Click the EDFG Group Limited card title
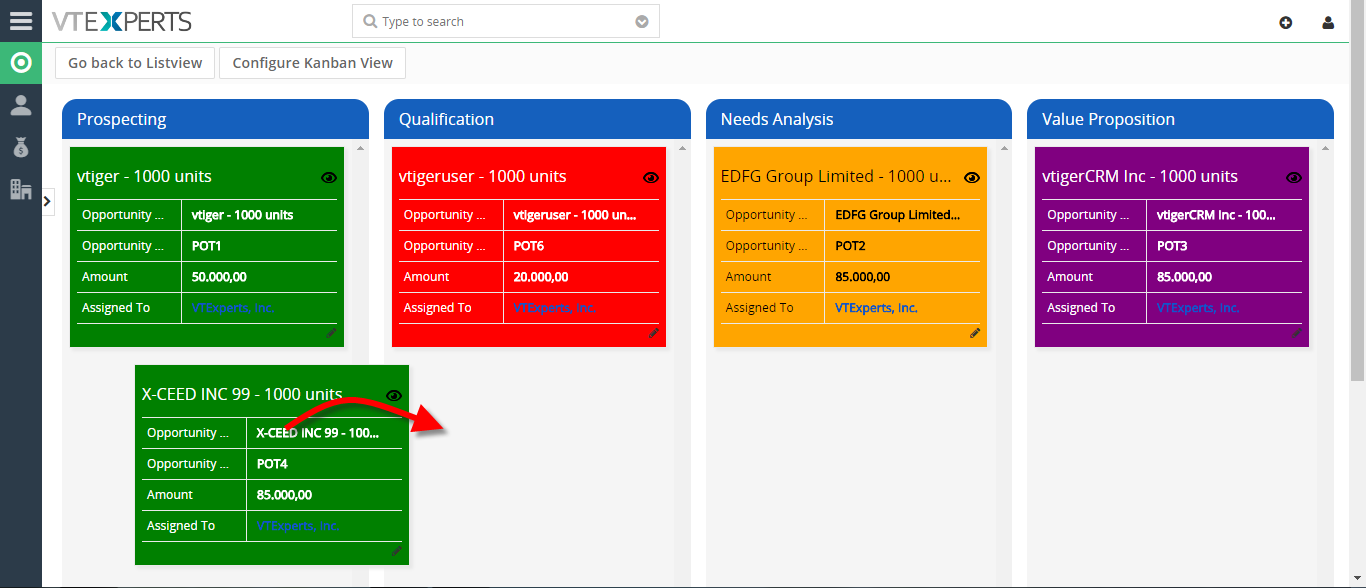This screenshot has width=1366, height=588. (836, 176)
